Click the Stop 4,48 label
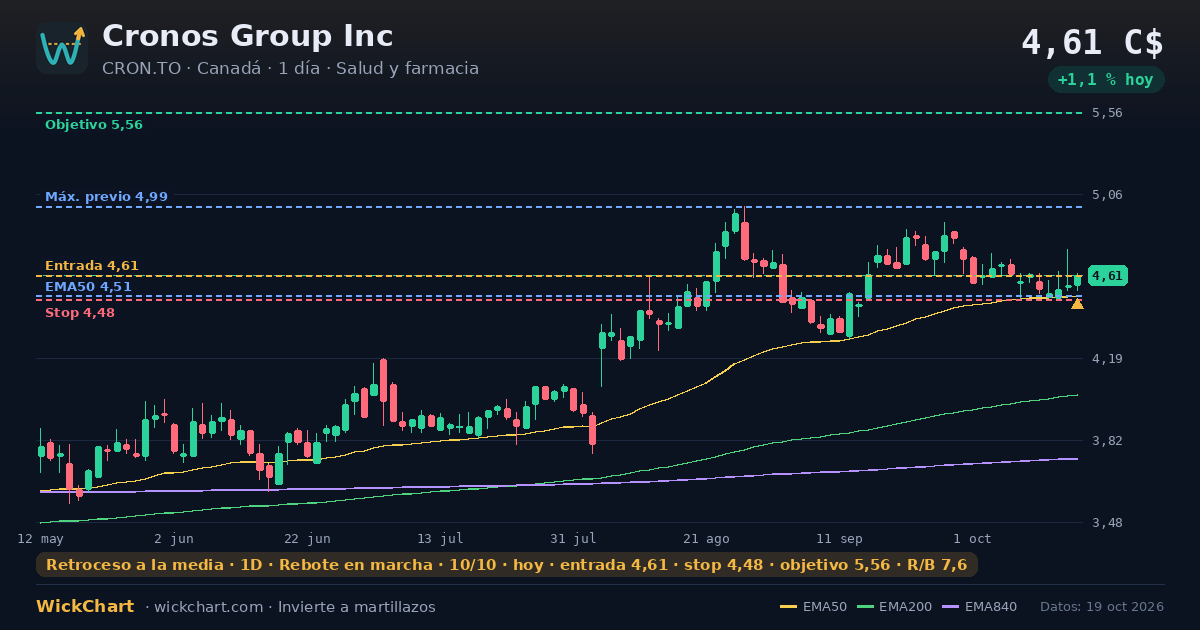1200x630 pixels. 80,313
